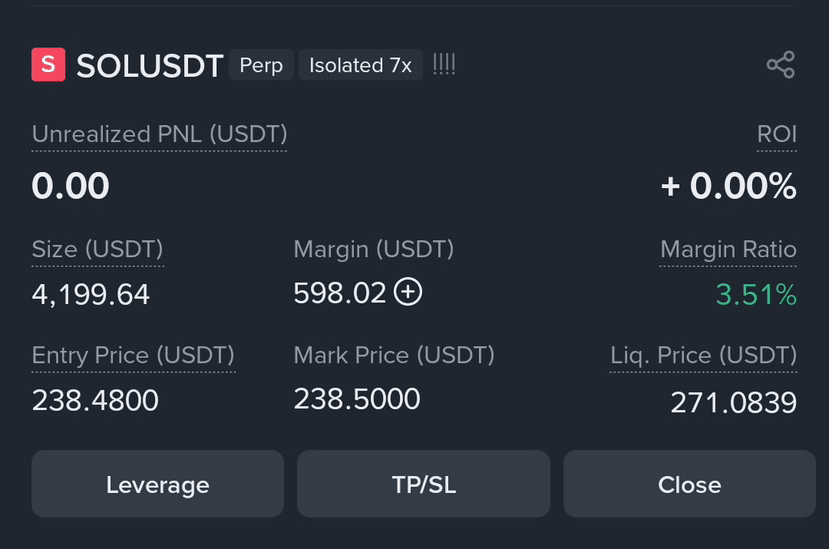This screenshot has width=829, height=549.
Task: Select the 598.02 margin amount
Action: [340, 293]
